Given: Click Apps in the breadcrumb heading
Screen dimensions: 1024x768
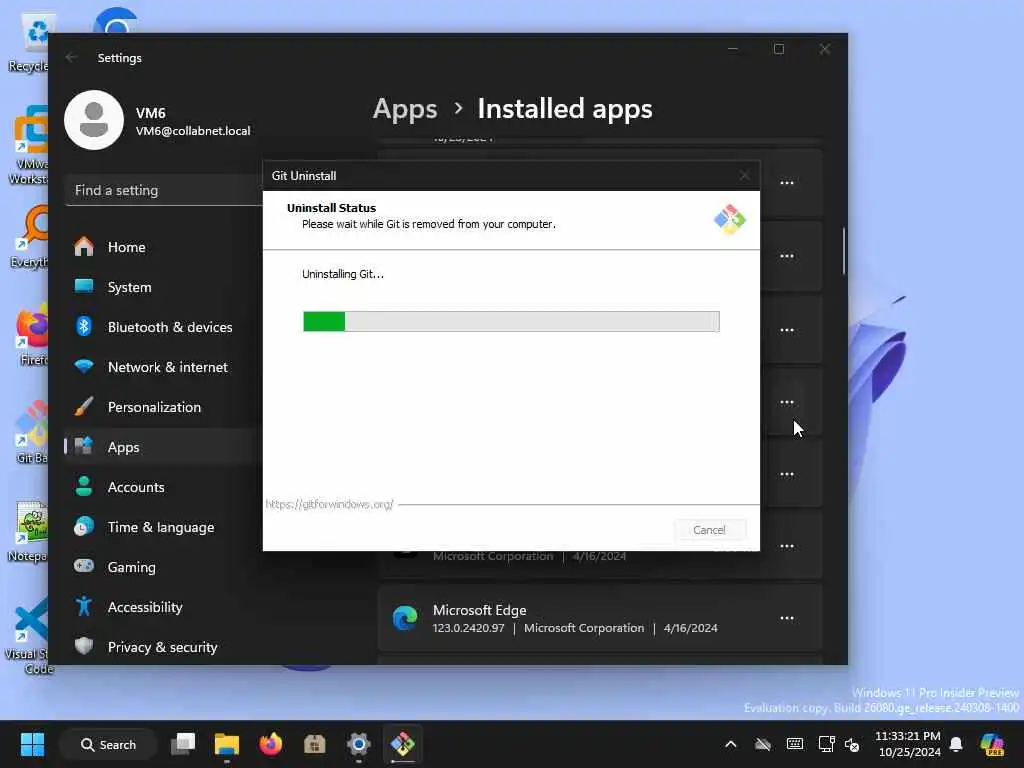Looking at the screenshot, I should 405,109.
